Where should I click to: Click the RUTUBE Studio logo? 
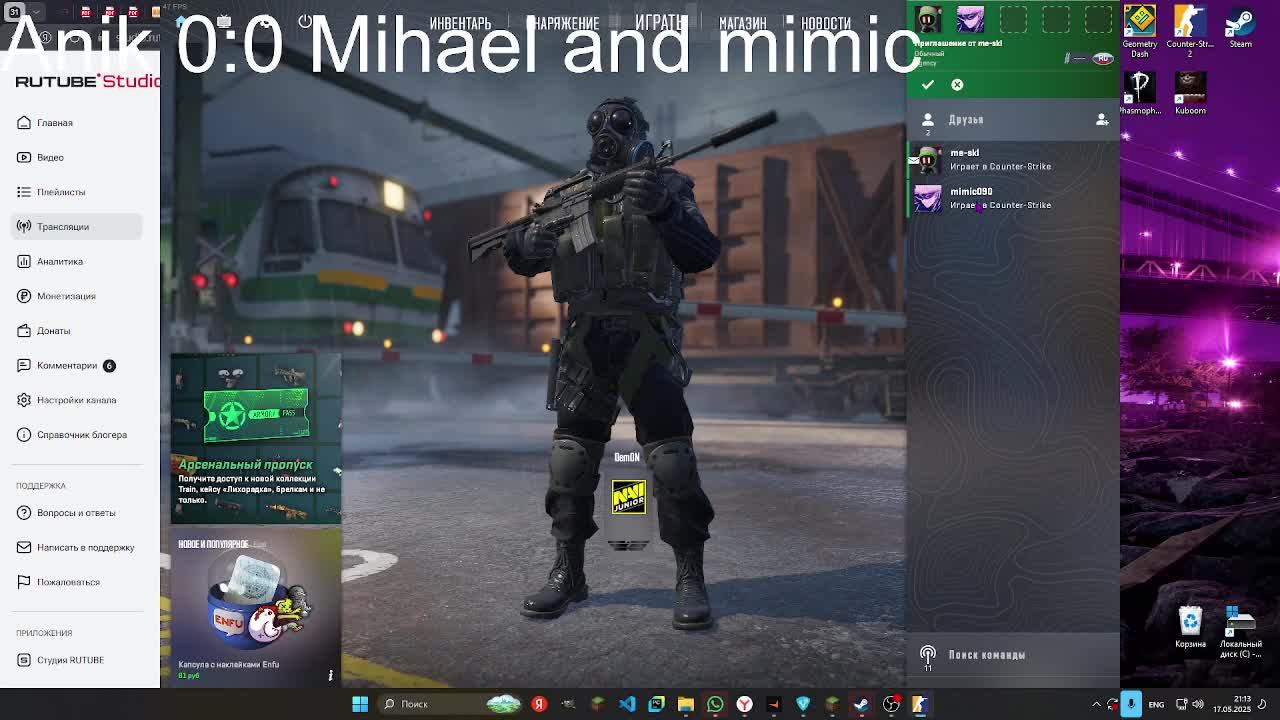coord(88,81)
